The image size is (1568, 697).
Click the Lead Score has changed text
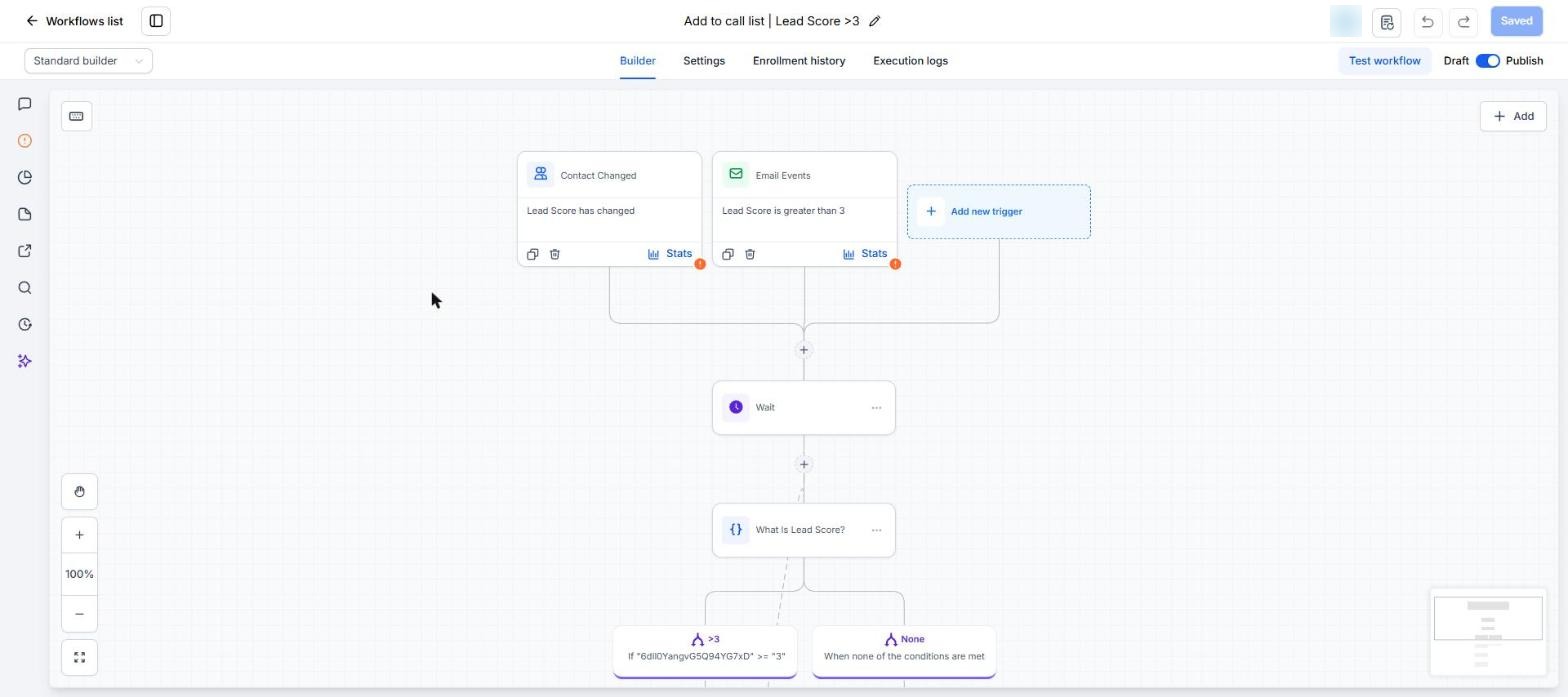581,211
